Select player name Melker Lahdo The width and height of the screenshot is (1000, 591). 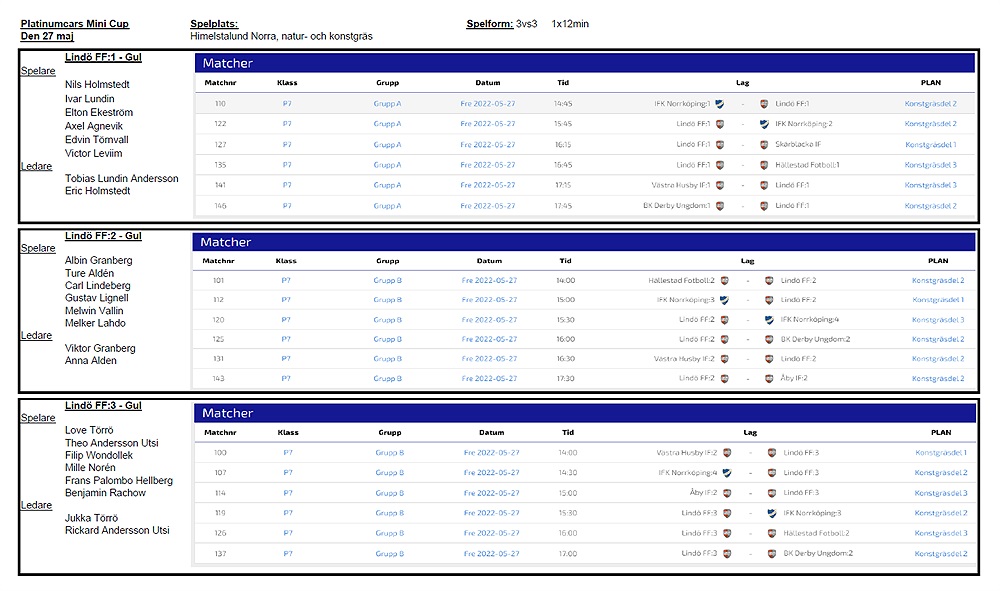(x=95, y=323)
